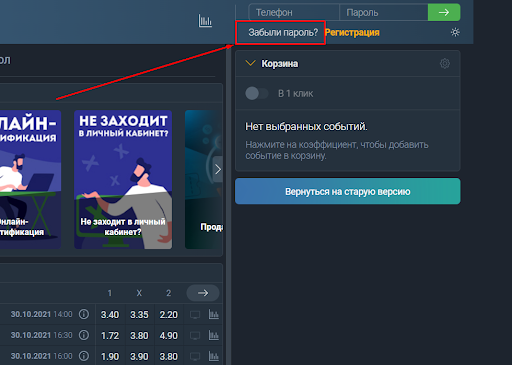Open video broadcast icon for 14:00 match

coord(195,315)
